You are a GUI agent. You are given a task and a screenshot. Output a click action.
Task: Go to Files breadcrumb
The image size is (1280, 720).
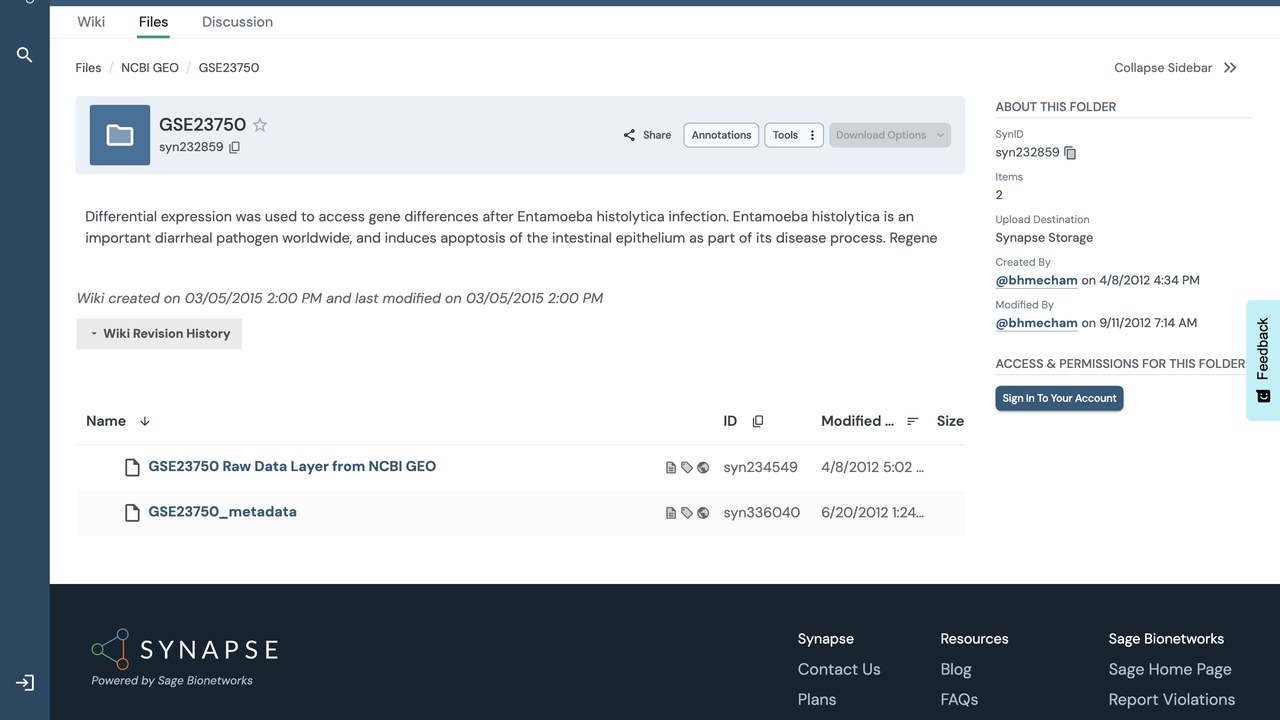coord(88,68)
